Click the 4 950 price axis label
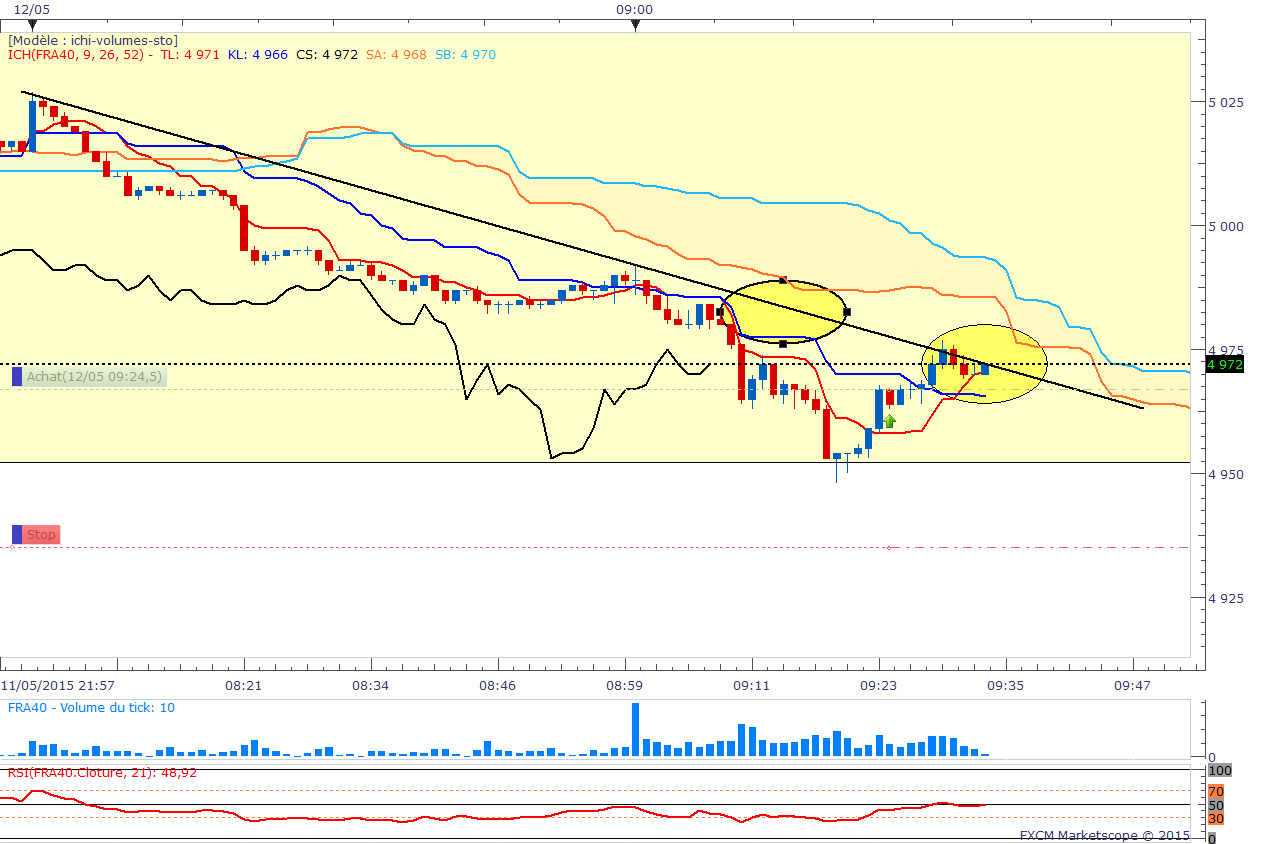 tap(1225, 474)
